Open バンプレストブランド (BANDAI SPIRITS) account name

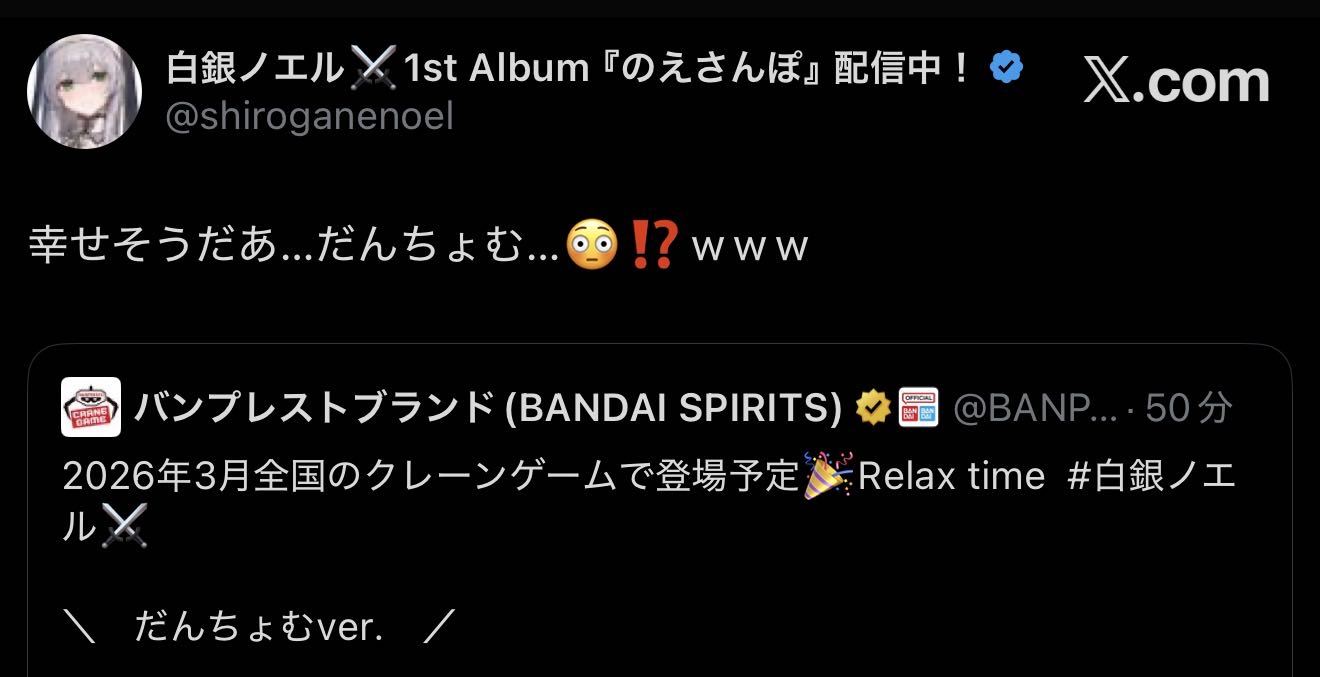pos(488,407)
